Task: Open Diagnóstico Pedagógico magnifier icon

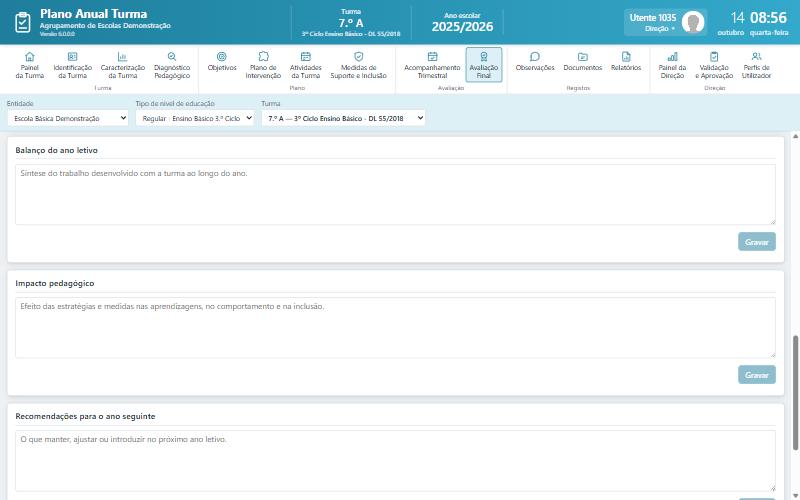Action: tap(172, 57)
